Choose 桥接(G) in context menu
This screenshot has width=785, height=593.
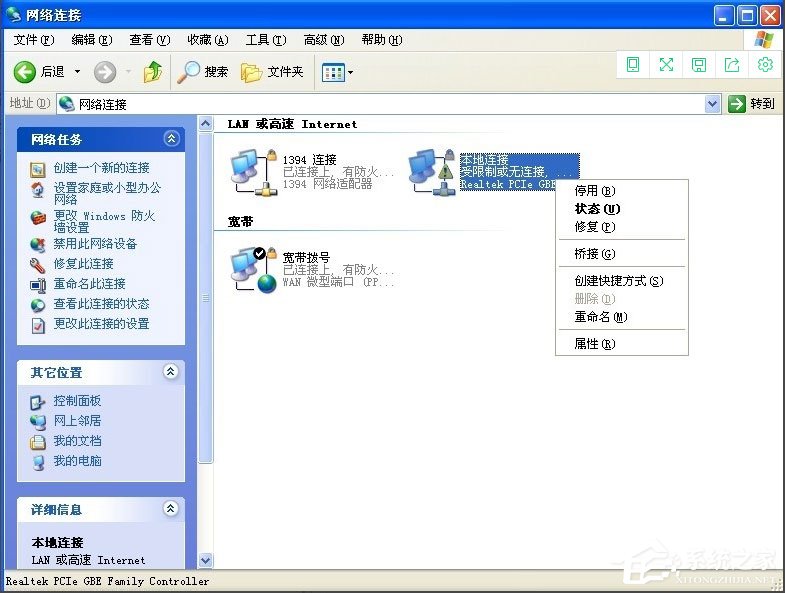[x=622, y=254]
